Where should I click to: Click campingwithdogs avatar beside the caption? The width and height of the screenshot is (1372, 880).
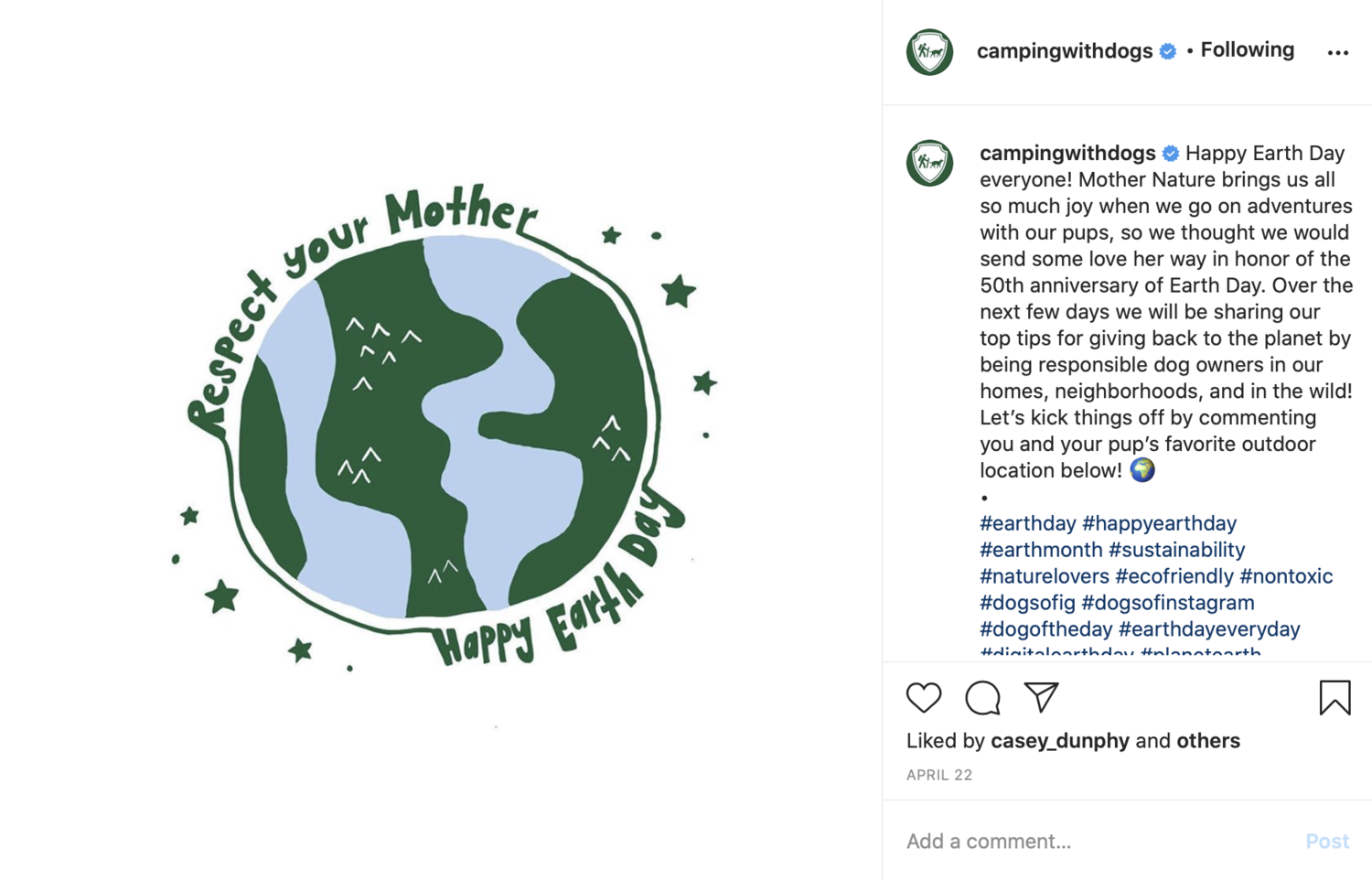tap(929, 163)
